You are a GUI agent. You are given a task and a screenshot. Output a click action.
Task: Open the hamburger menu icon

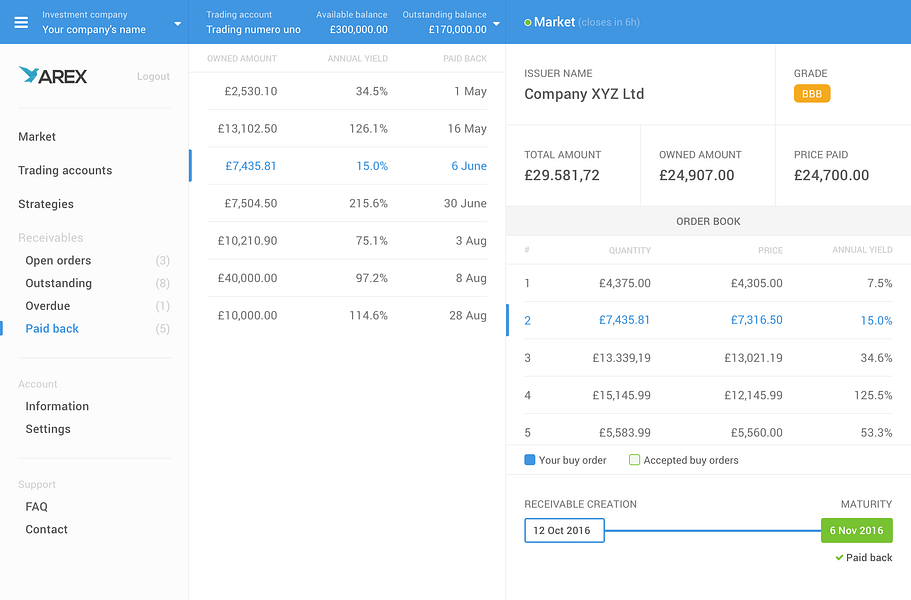point(21,22)
